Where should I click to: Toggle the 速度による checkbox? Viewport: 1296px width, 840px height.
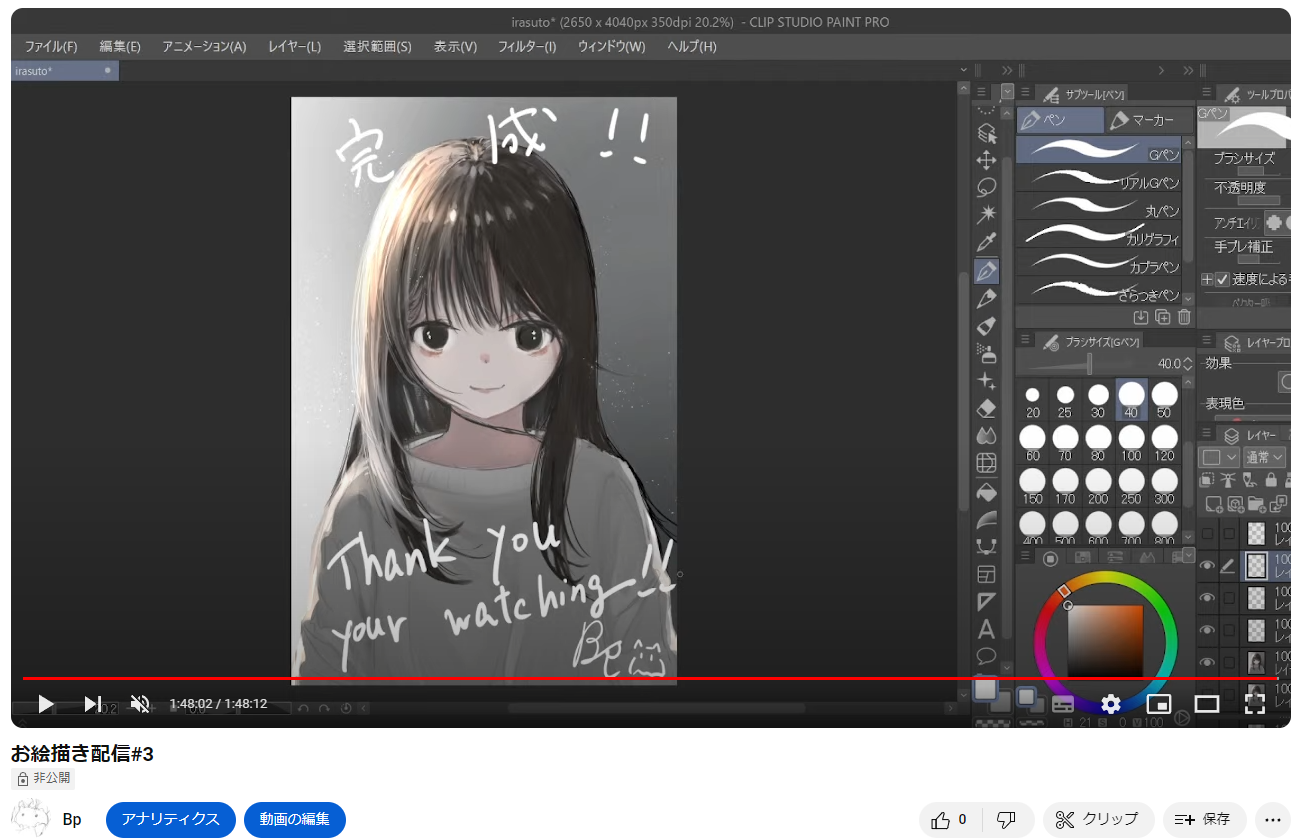pyautogui.click(x=1222, y=280)
